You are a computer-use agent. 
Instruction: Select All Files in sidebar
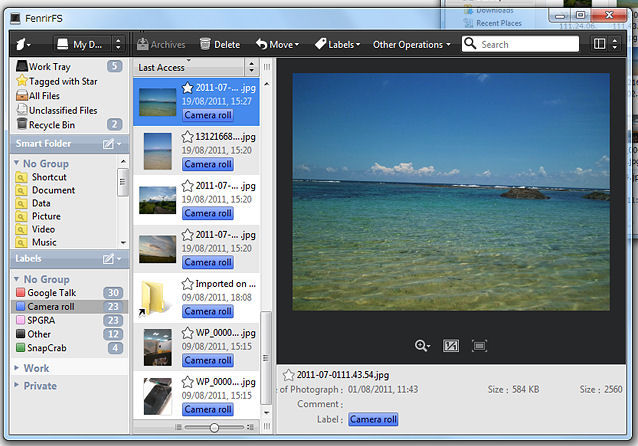pyautogui.click(x=38, y=96)
